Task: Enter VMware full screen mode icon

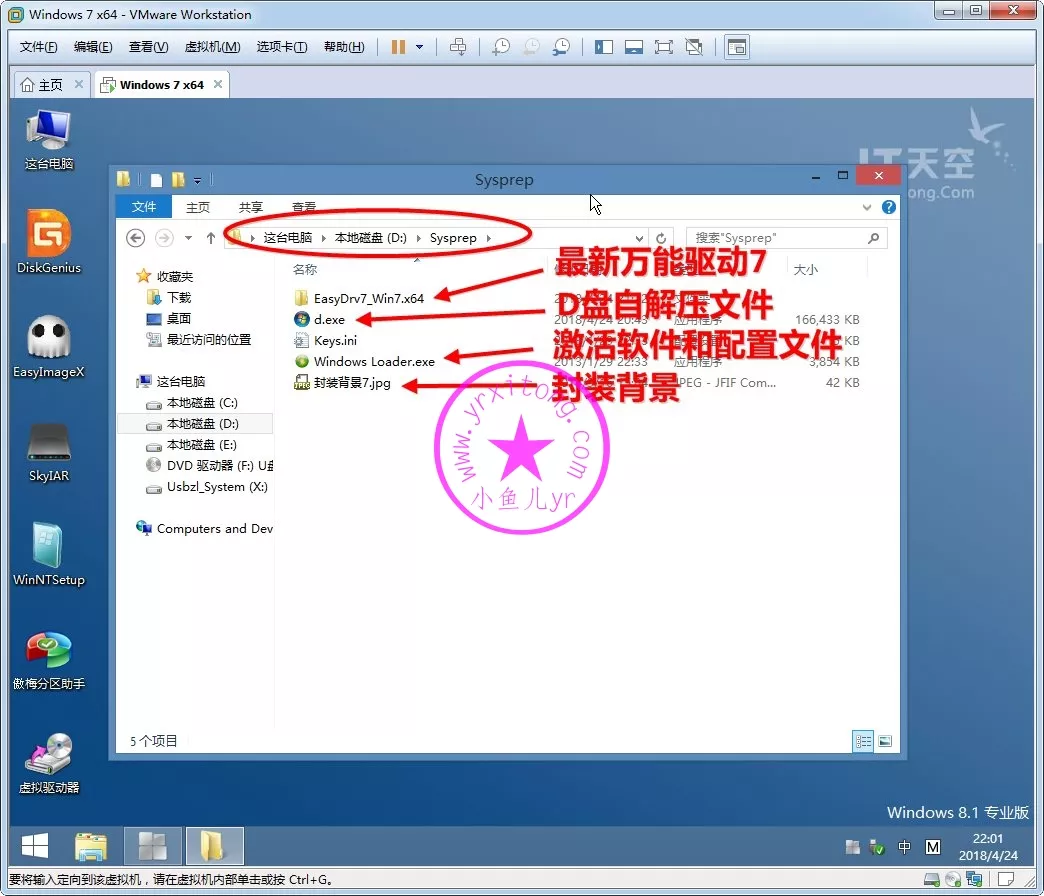Action: [x=663, y=47]
